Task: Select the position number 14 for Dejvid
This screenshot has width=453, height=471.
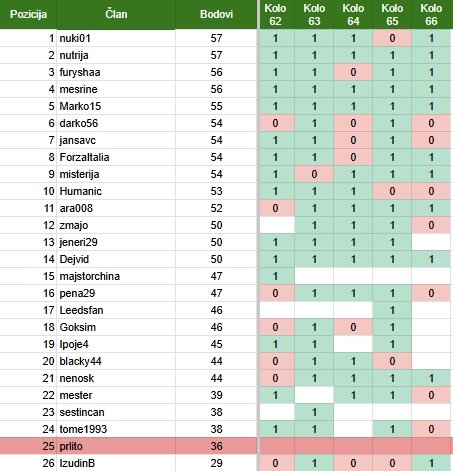Action: [48, 259]
